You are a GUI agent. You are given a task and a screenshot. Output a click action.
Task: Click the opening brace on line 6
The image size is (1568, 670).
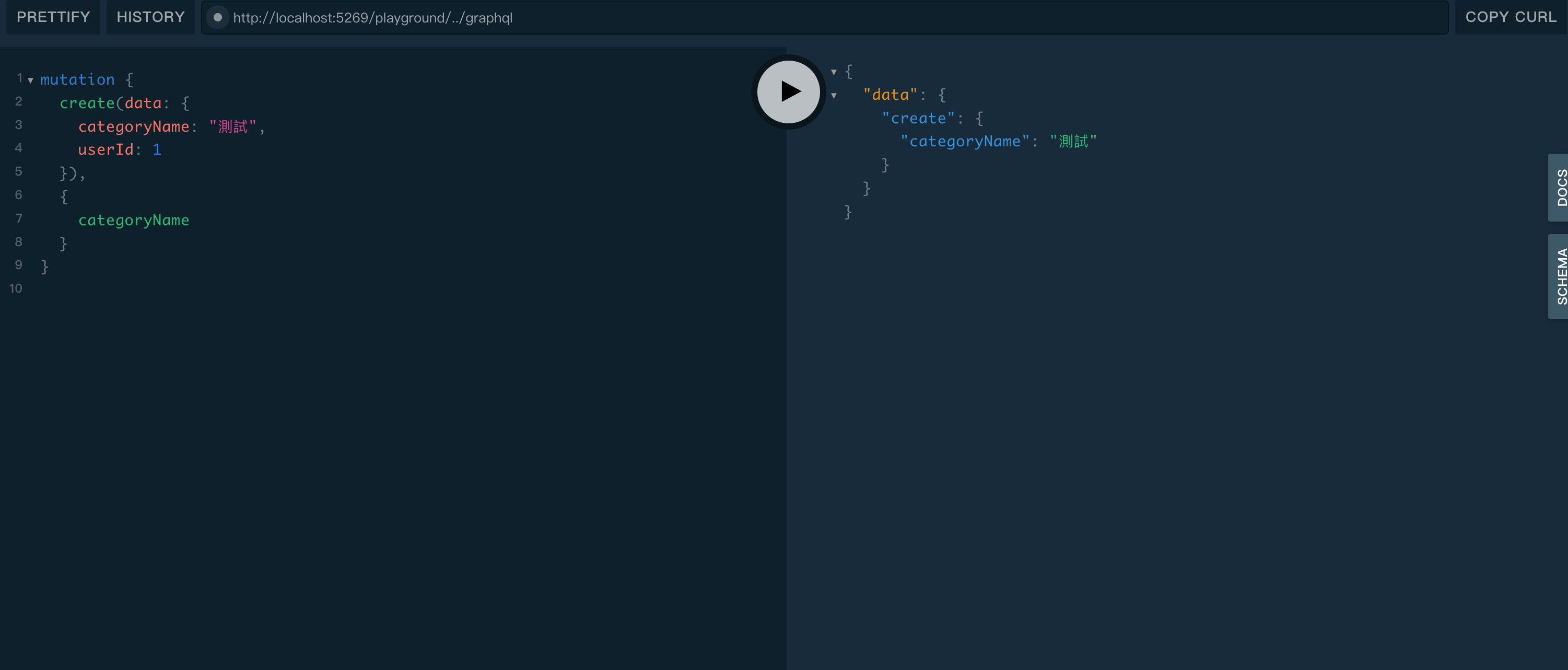pos(64,197)
